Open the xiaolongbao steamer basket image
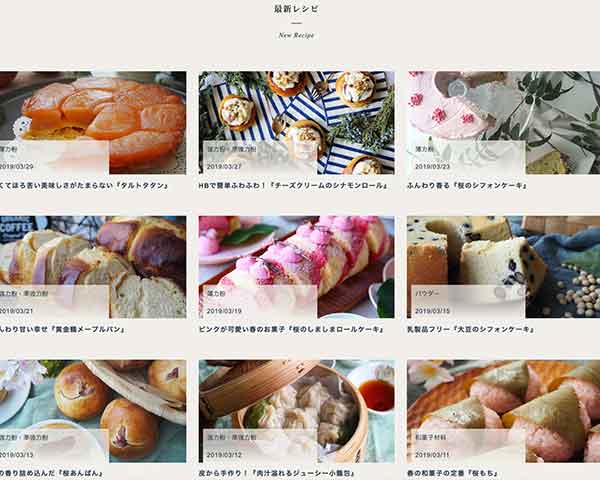The height and width of the screenshot is (480, 600). 297,411
